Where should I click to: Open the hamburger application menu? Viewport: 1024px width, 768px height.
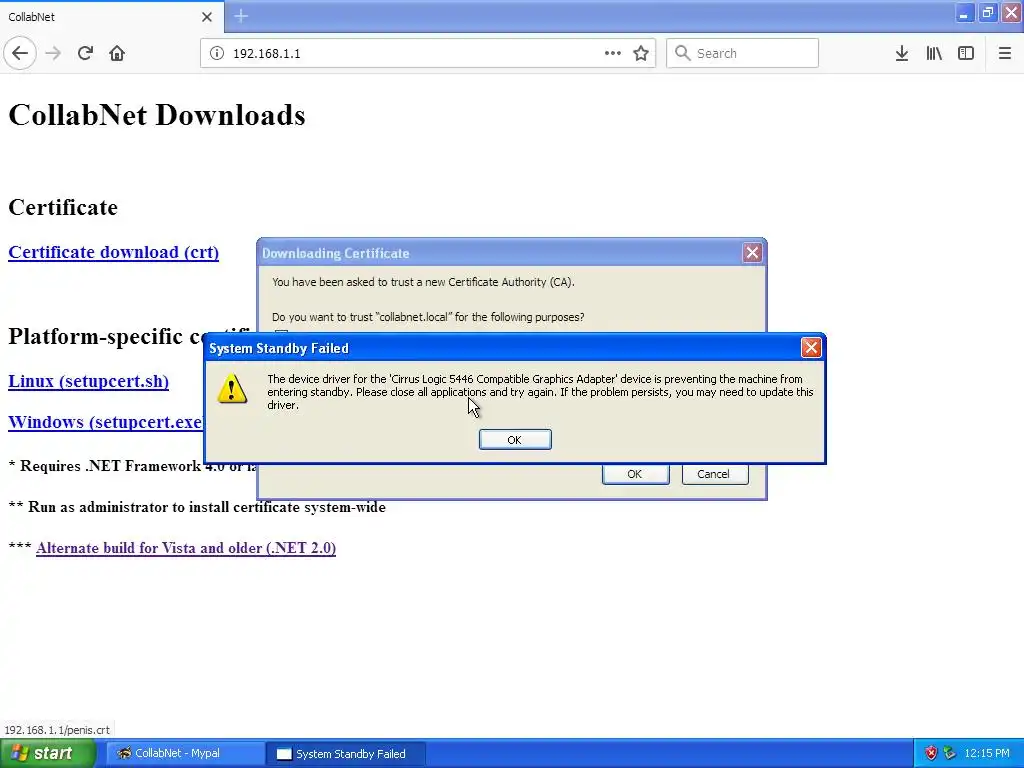point(1004,53)
